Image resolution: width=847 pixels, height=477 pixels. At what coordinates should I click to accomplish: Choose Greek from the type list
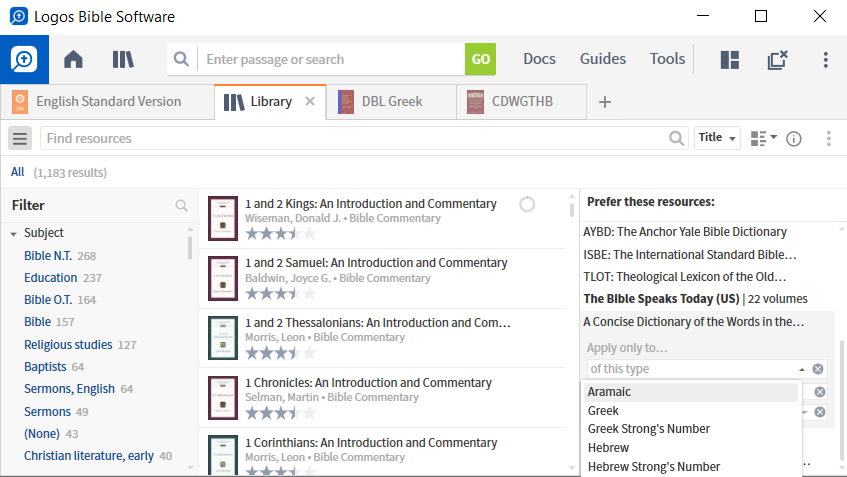[x=690, y=411]
